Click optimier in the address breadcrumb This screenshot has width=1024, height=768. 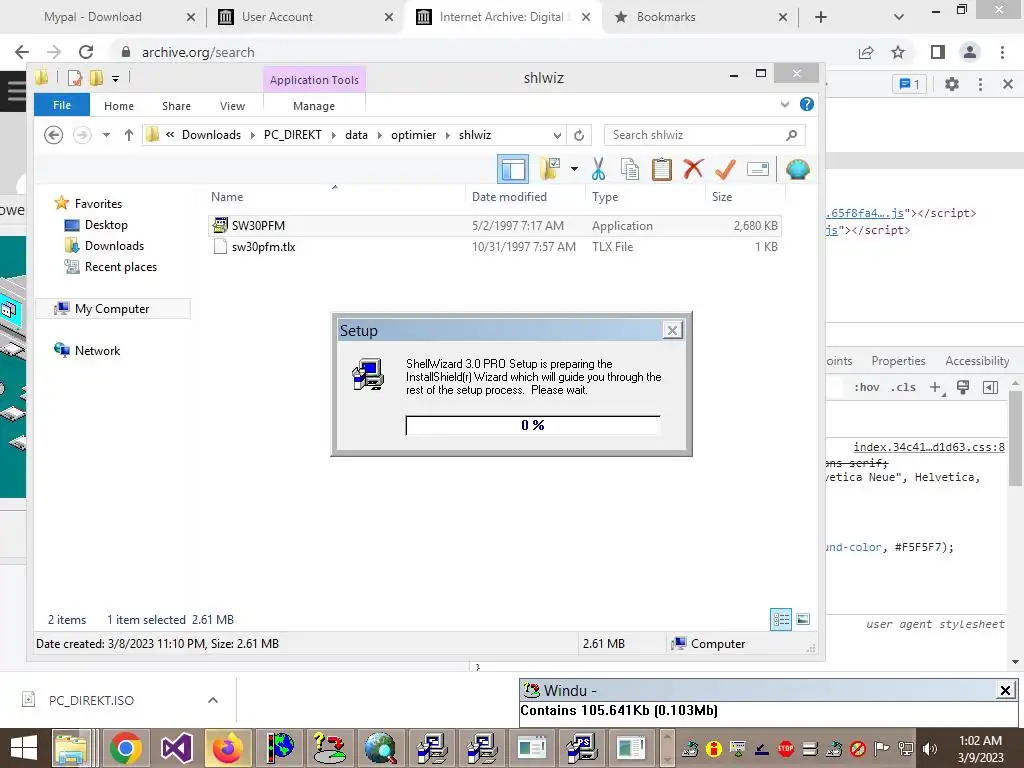pyautogui.click(x=413, y=135)
